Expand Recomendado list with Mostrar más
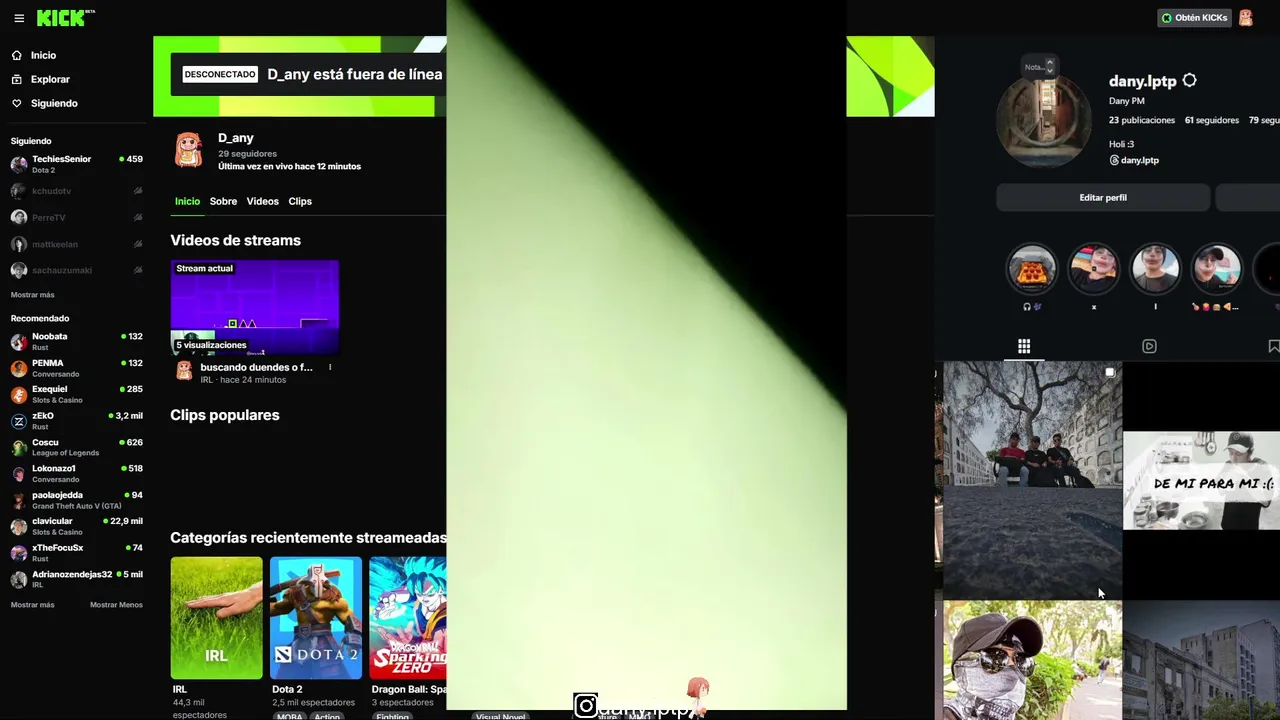 [x=32, y=605]
